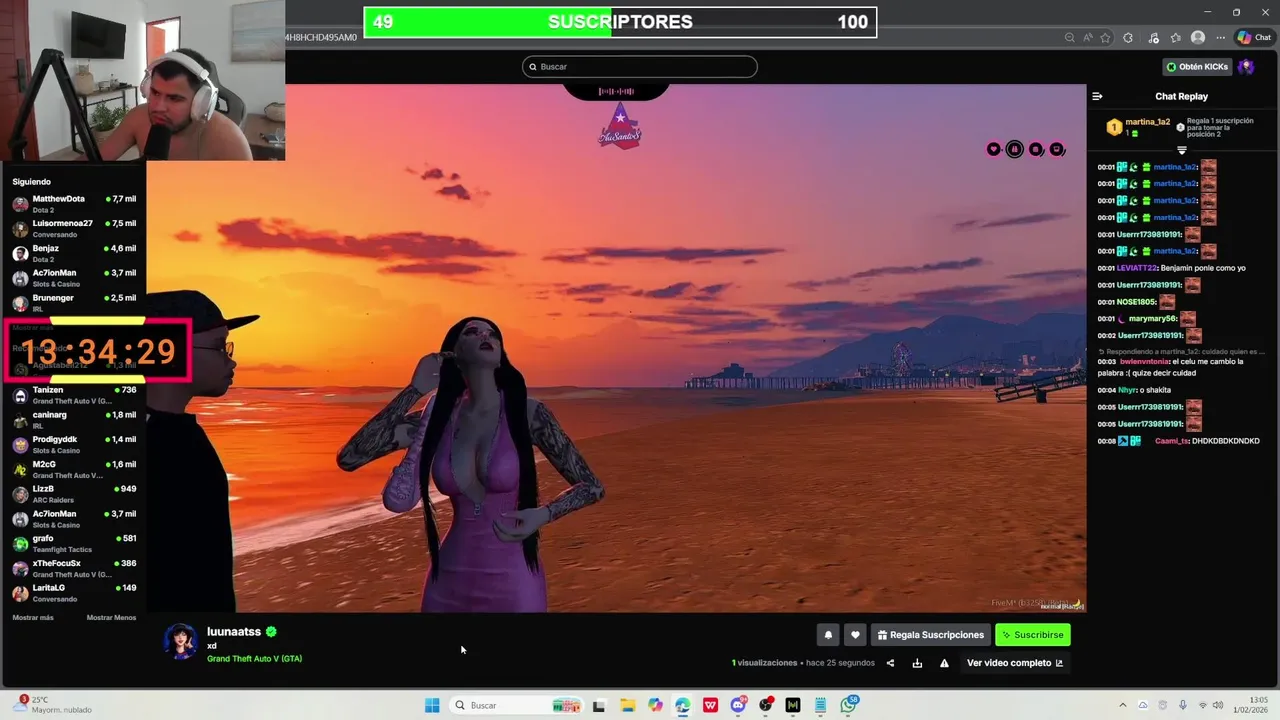Open File Explorer from the taskbar

(x=627, y=705)
